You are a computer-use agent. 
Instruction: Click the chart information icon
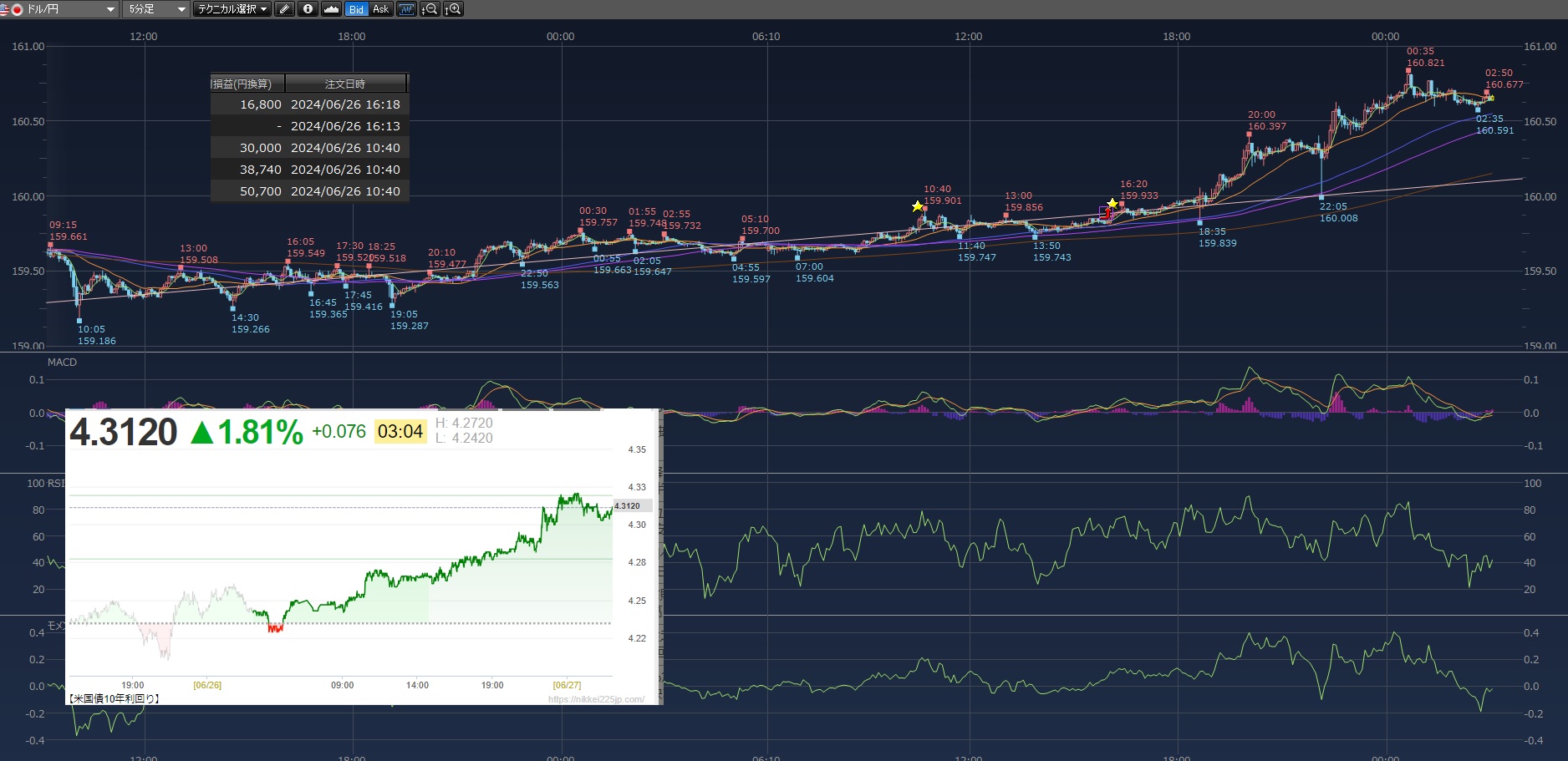tap(308, 9)
